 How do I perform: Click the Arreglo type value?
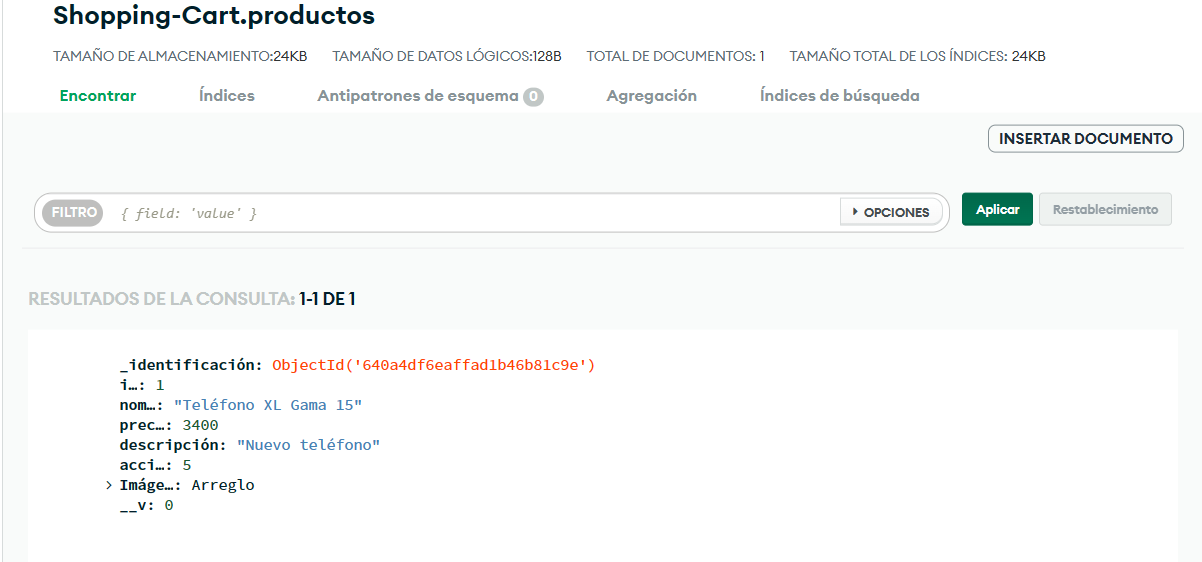click(x=223, y=485)
